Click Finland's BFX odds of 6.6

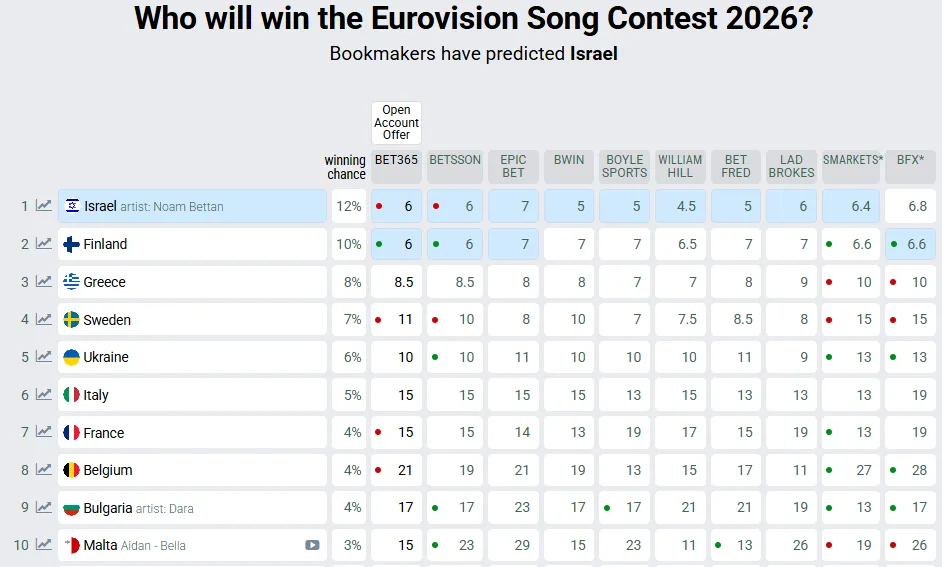click(x=910, y=244)
